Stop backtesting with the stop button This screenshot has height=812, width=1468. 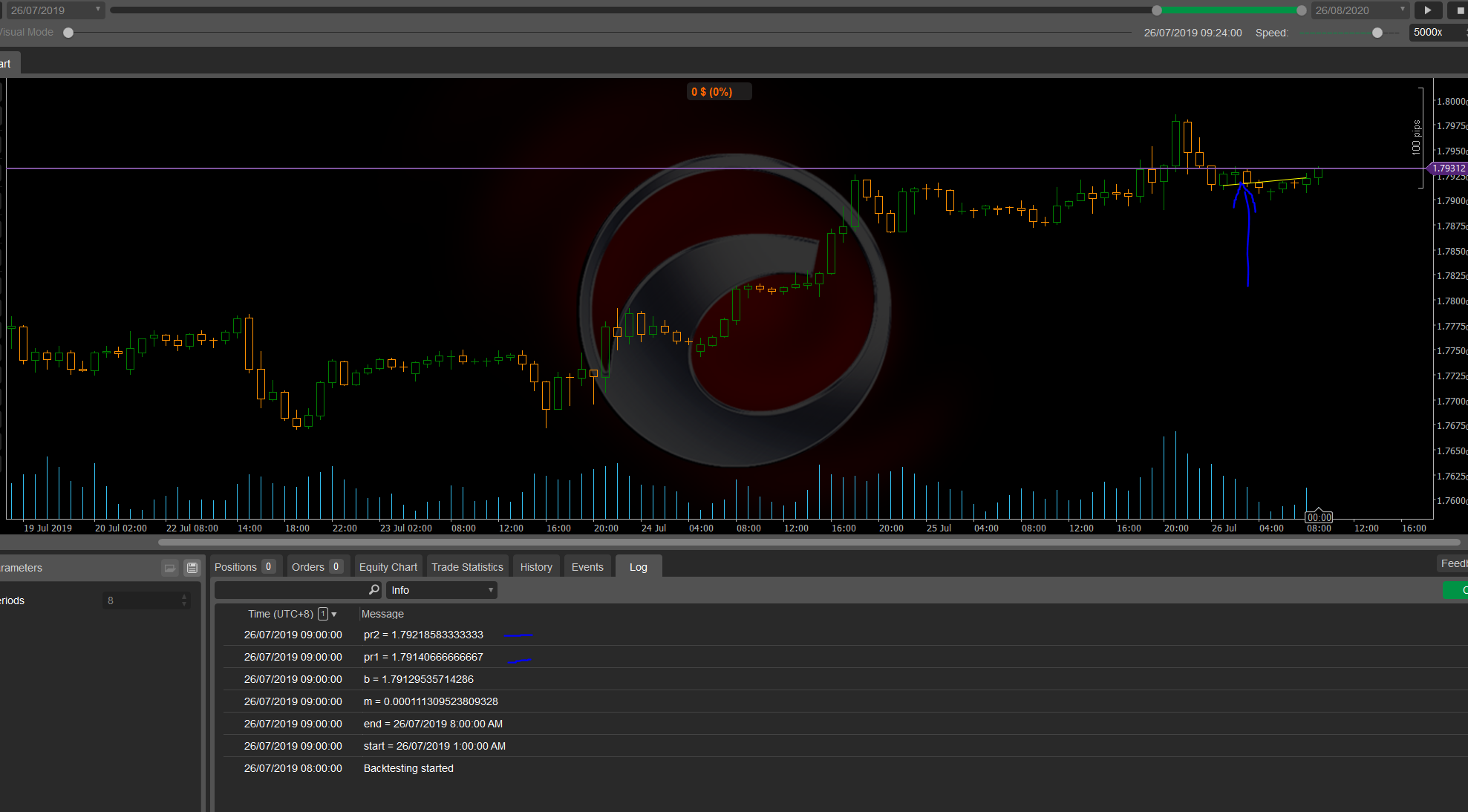1460,10
